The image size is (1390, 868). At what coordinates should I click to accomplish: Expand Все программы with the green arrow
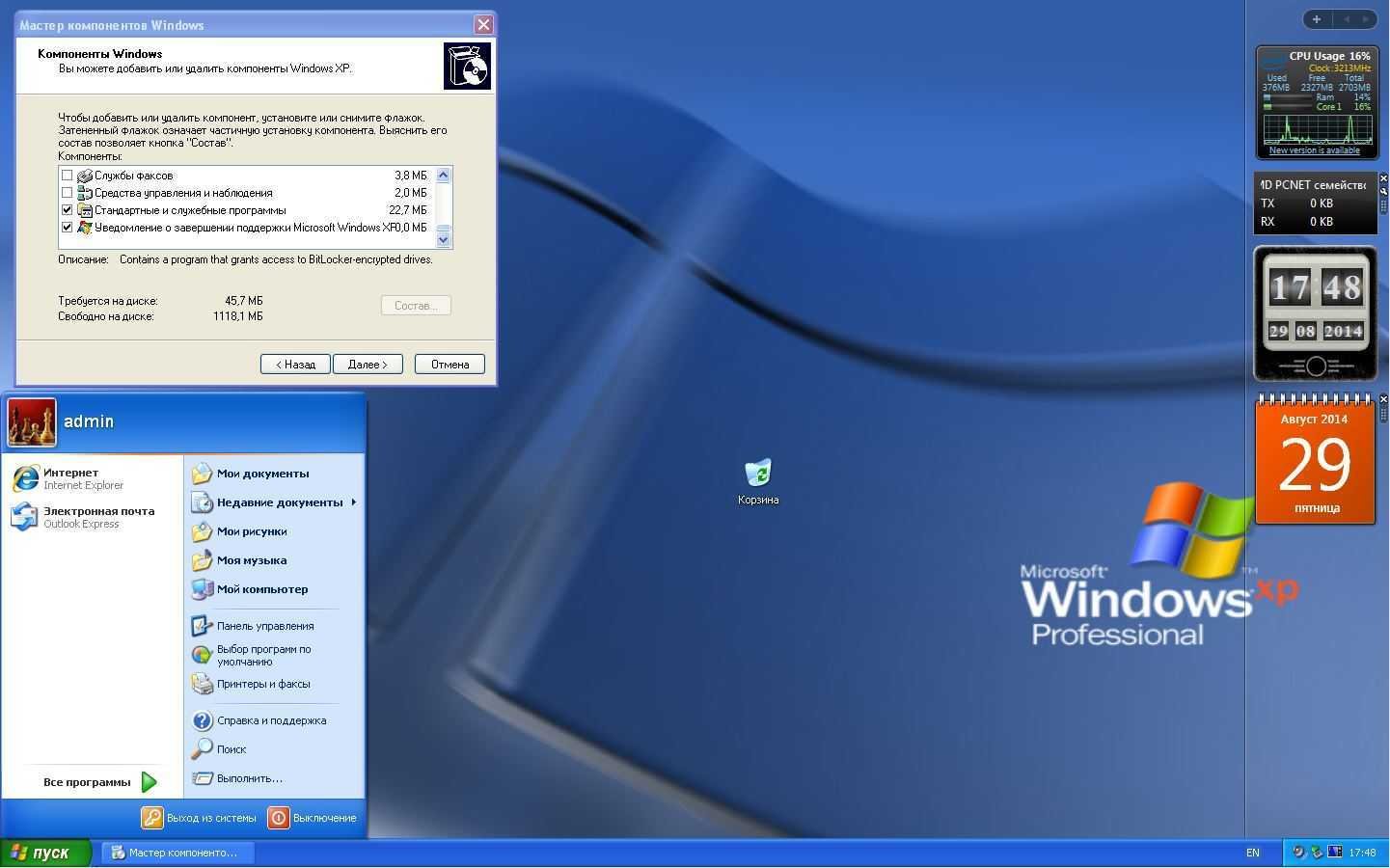click(149, 782)
